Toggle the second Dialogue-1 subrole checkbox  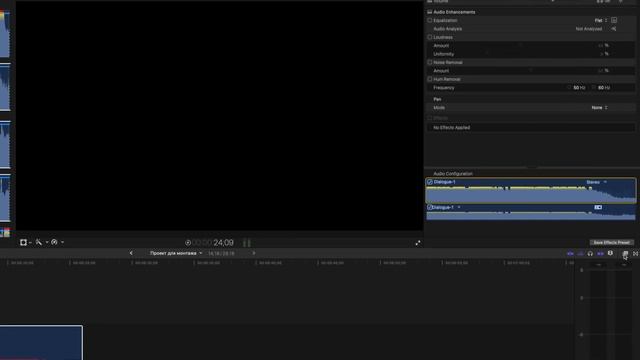pyautogui.click(x=429, y=207)
